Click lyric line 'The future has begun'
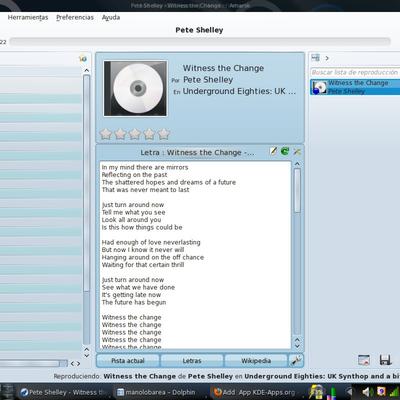Image resolution: width=400 pixels, height=400 pixels. [134, 302]
